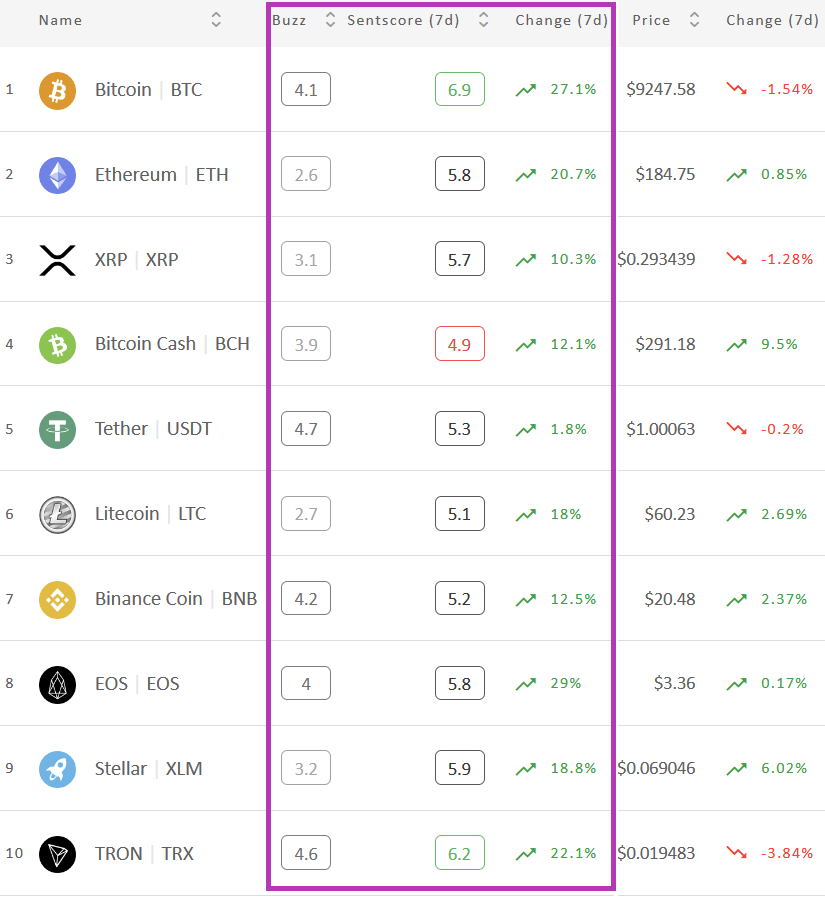The height and width of the screenshot is (897, 825).
Task: Click the Stellar rocket logo icon
Action: click(x=57, y=769)
